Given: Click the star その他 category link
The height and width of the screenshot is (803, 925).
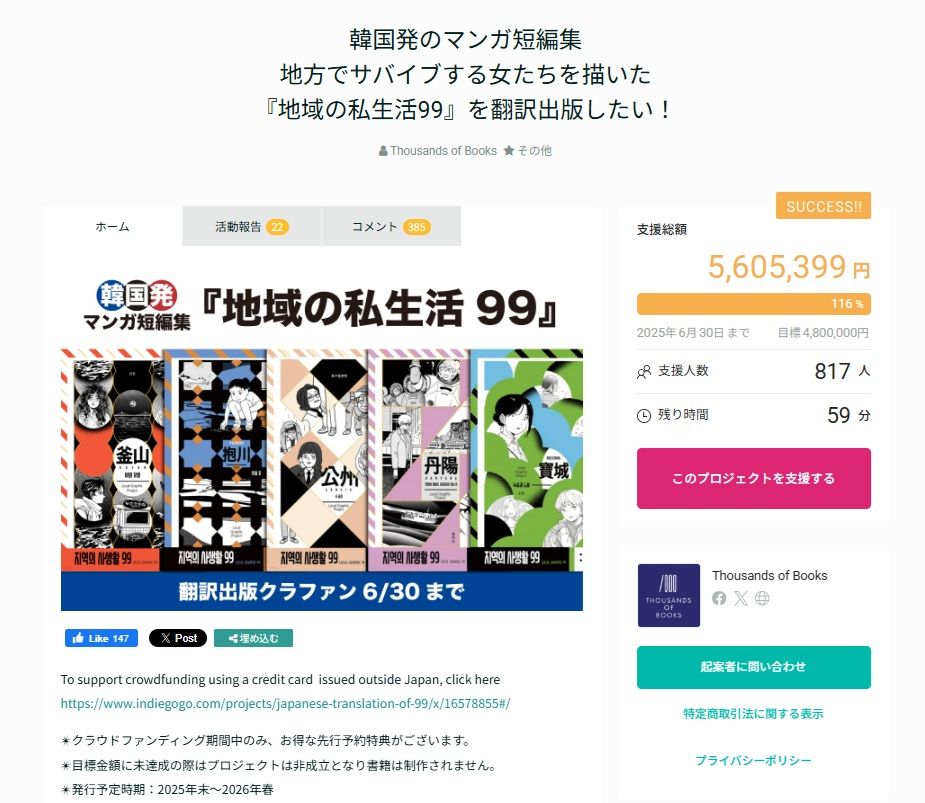Looking at the screenshot, I should [528, 150].
